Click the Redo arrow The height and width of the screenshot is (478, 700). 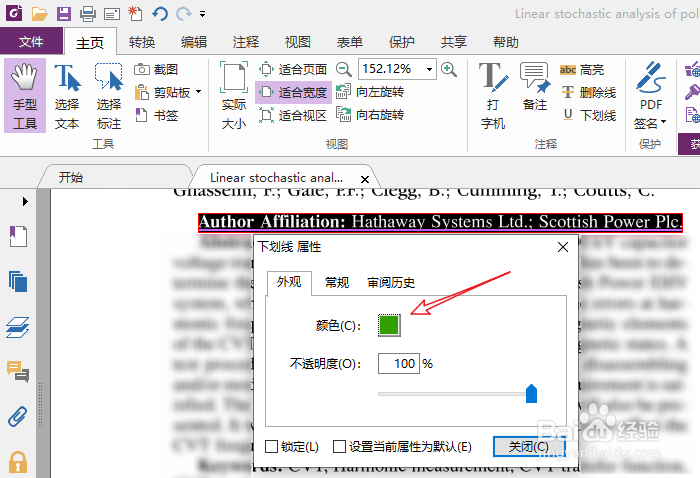[x=183, y=14]
